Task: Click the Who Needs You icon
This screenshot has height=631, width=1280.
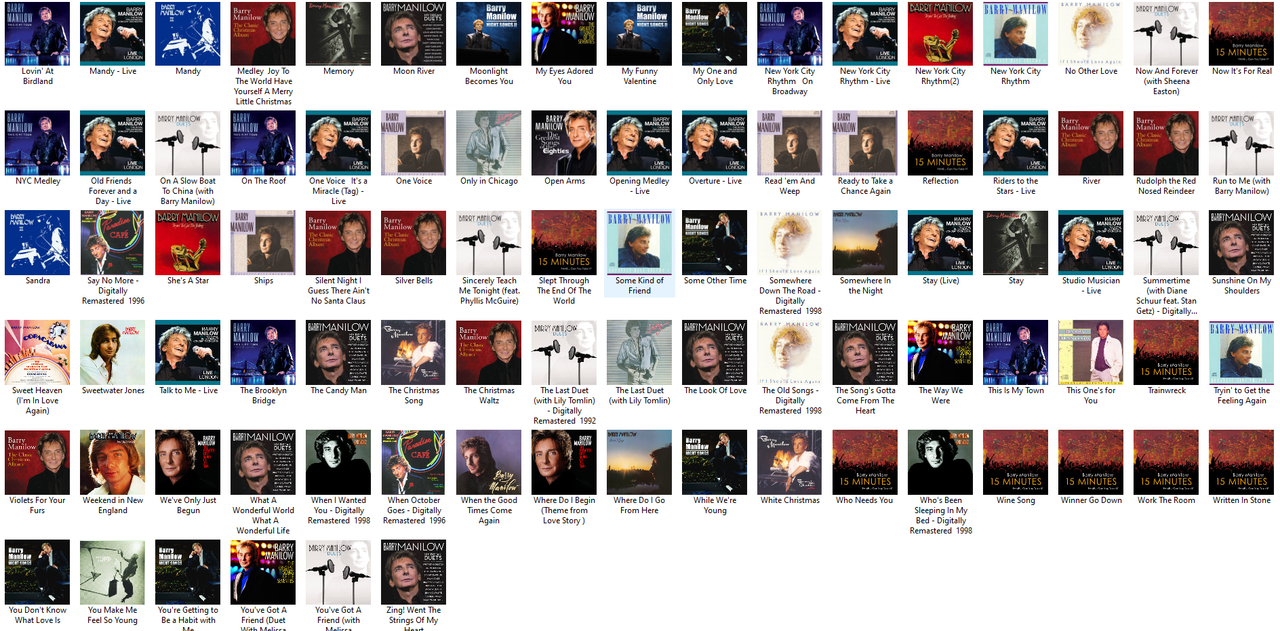Action: pos(865,463)
